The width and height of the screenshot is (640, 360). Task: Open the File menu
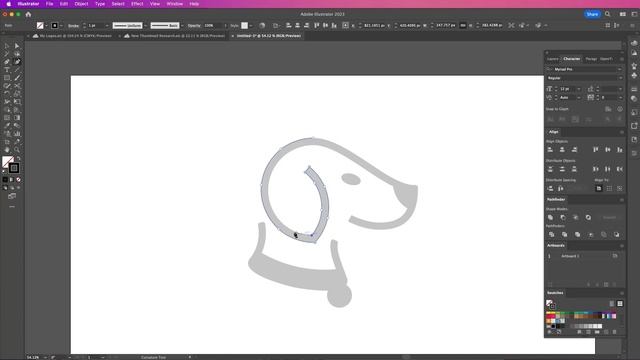[x=49, y=4]
